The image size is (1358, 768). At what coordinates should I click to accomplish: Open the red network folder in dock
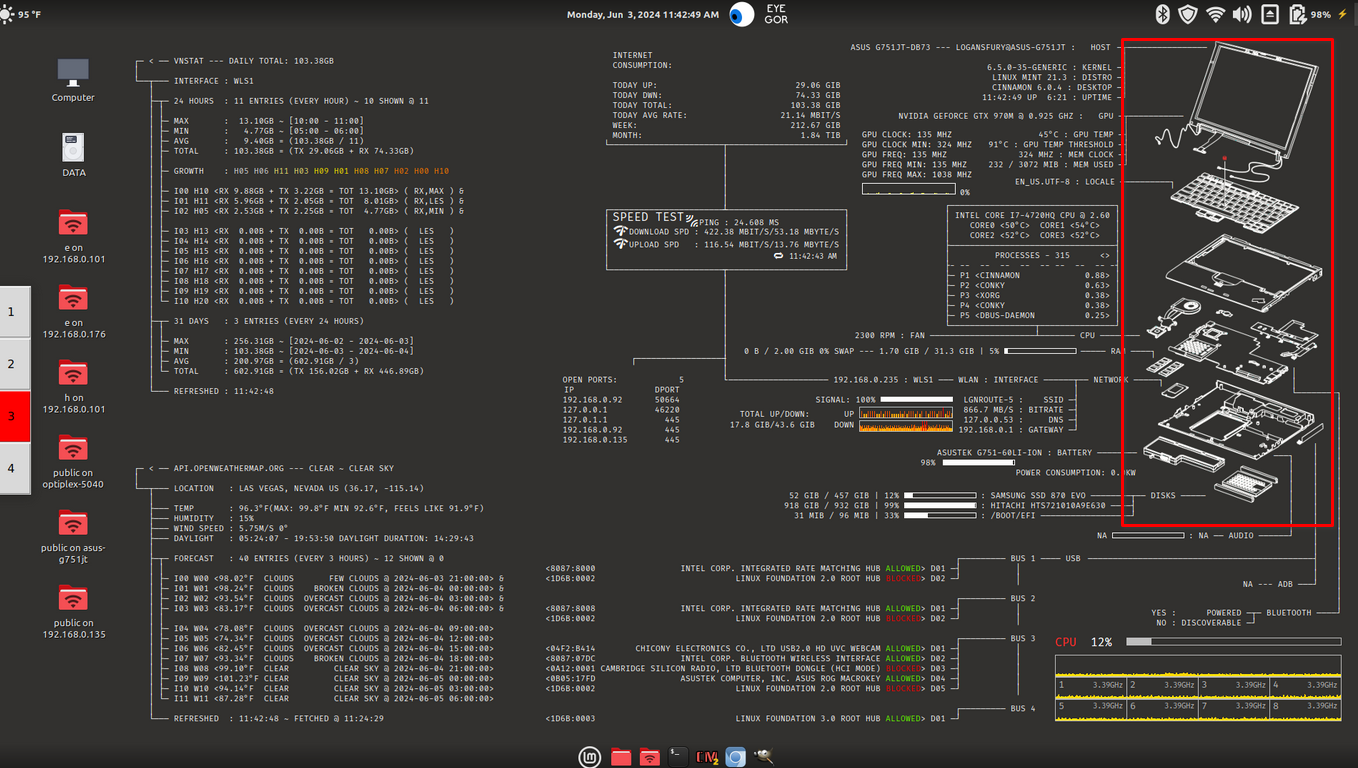coord(650,757)
